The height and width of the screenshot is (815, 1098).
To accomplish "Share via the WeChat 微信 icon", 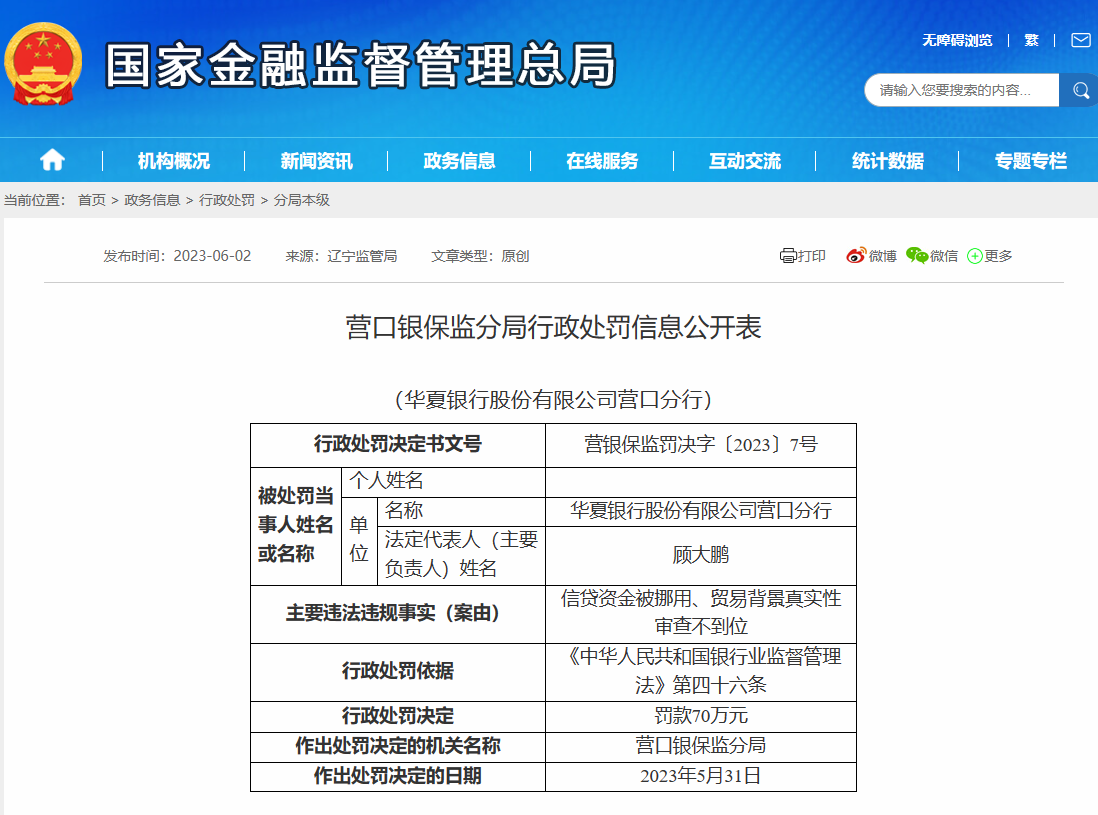I will point(916,256).
